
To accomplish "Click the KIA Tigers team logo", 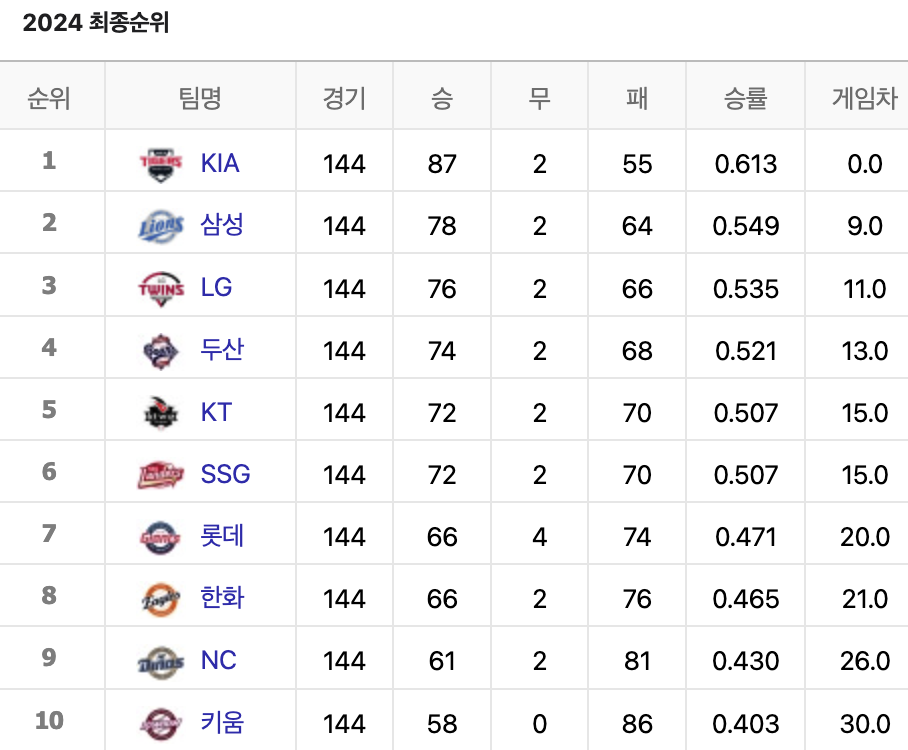I will 161,164.
